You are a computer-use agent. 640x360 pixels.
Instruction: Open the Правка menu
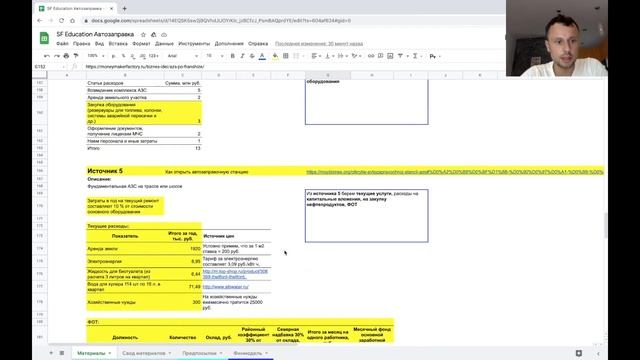82,44
